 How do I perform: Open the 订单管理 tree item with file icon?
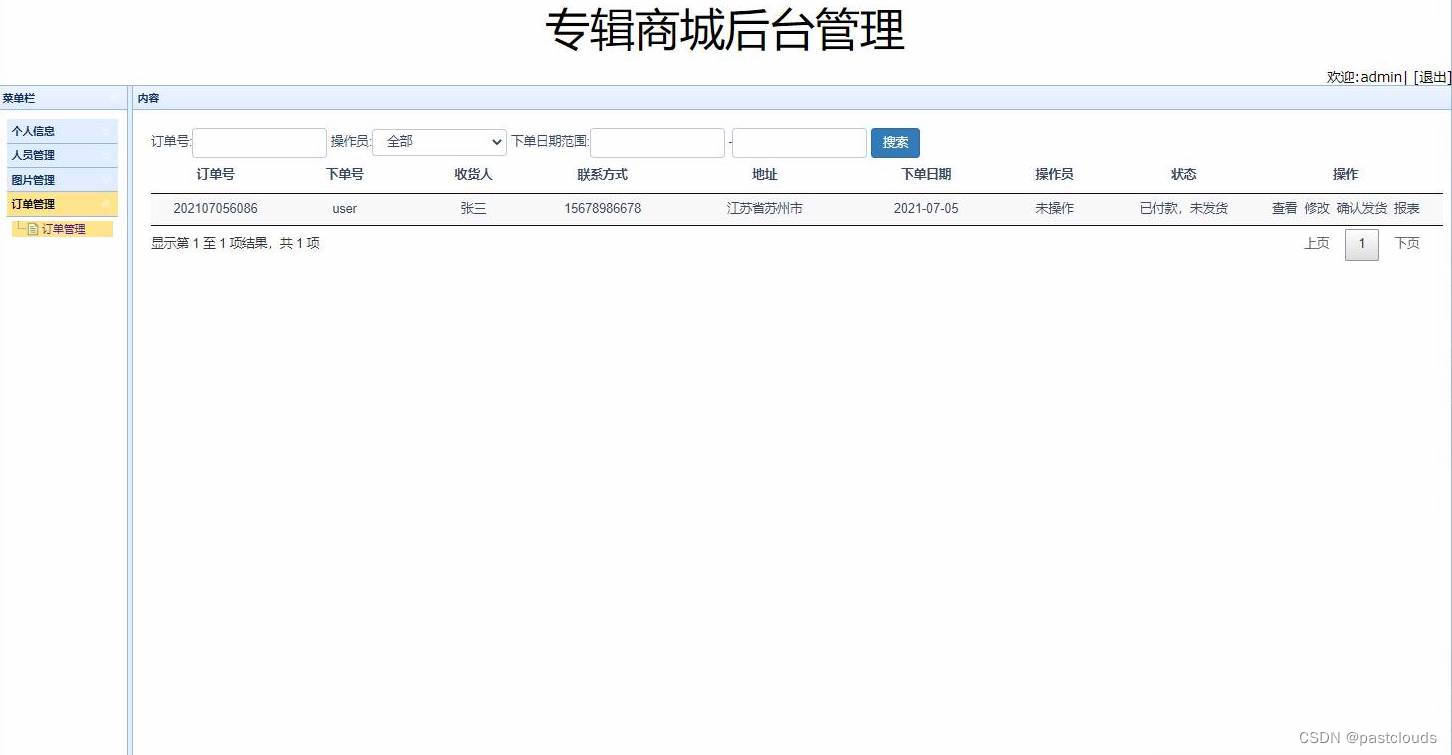click(63, 229)
